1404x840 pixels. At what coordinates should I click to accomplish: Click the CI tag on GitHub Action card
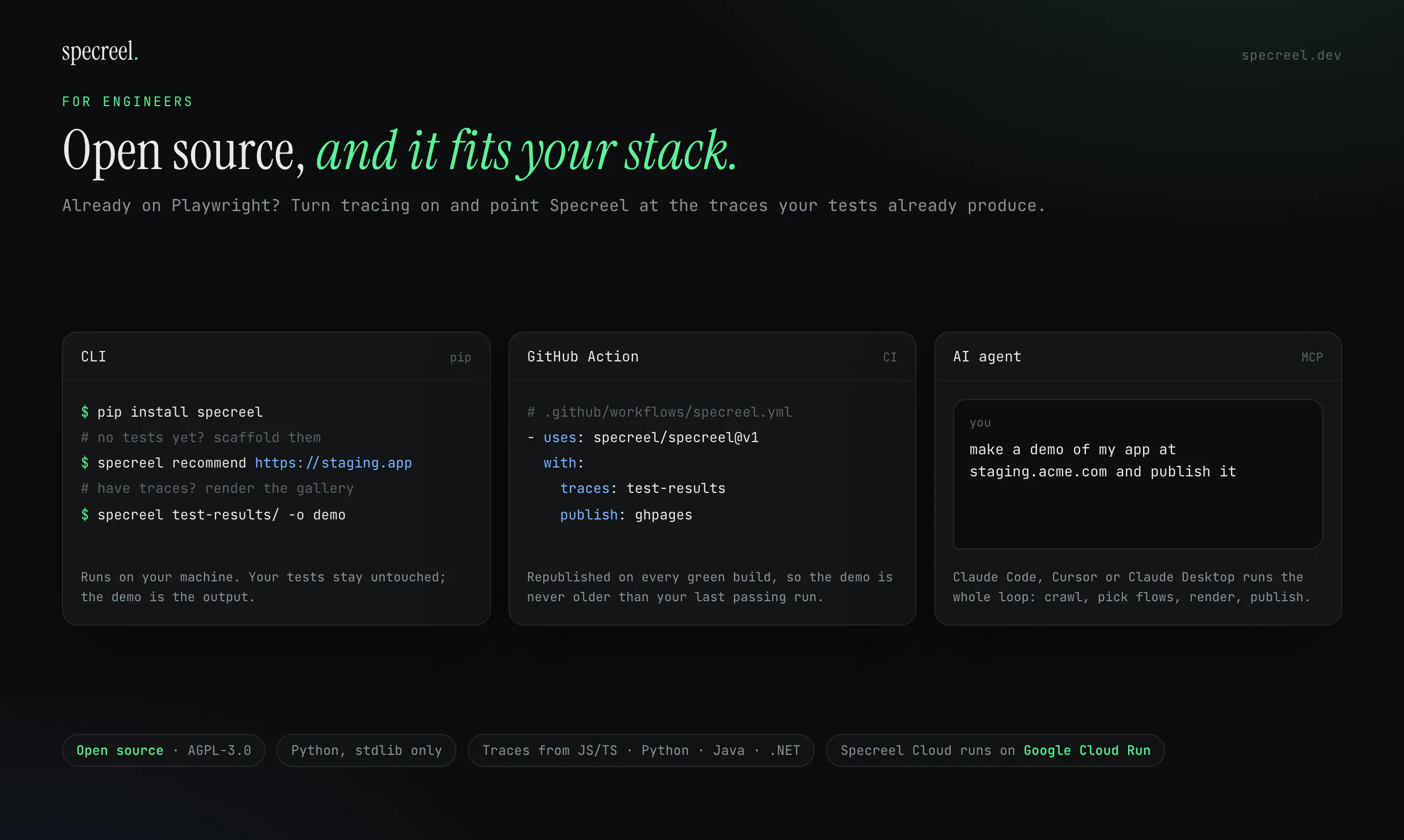[890, 357]
